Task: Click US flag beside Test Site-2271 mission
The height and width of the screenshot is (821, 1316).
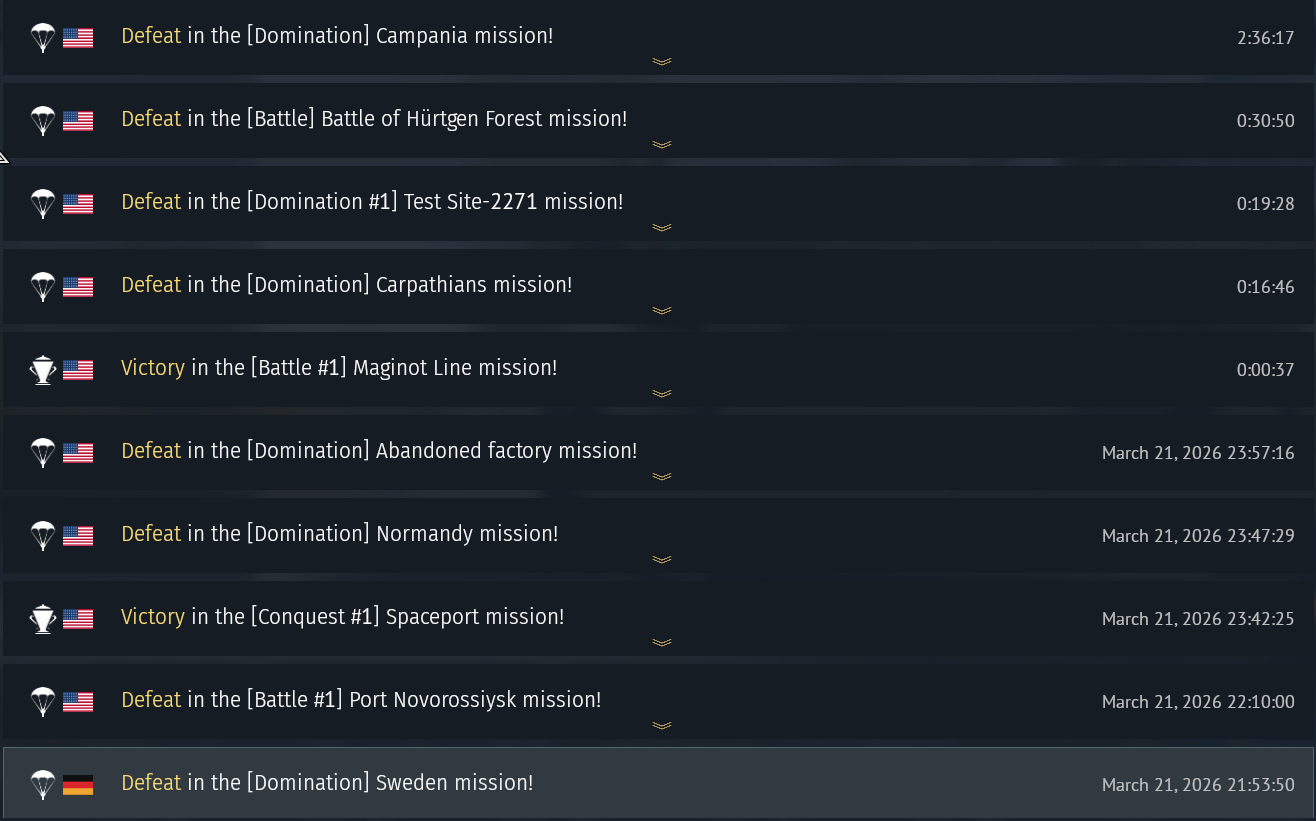Action: pos(78,204)
